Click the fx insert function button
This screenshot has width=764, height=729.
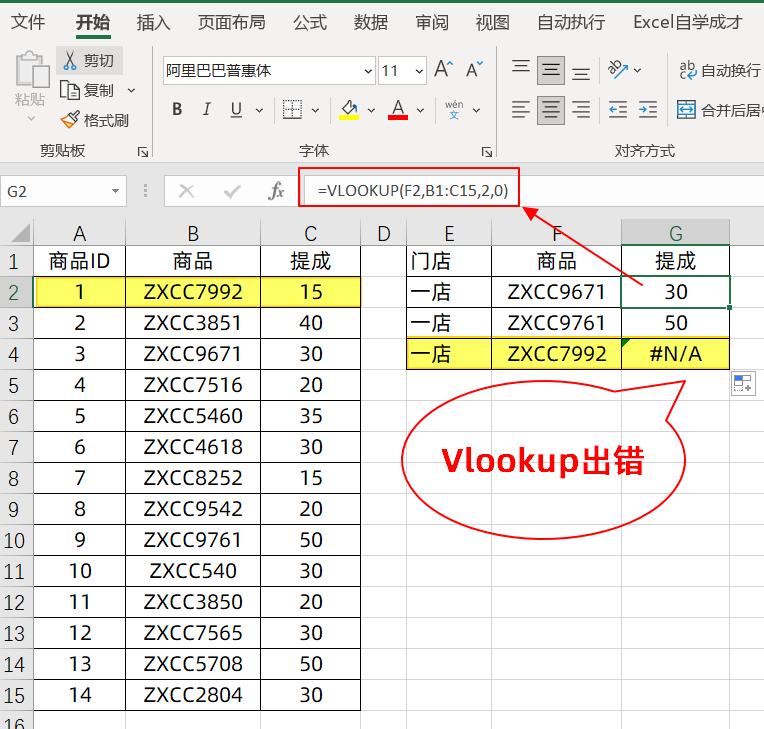pyautogui.click(x=276, y=191)
